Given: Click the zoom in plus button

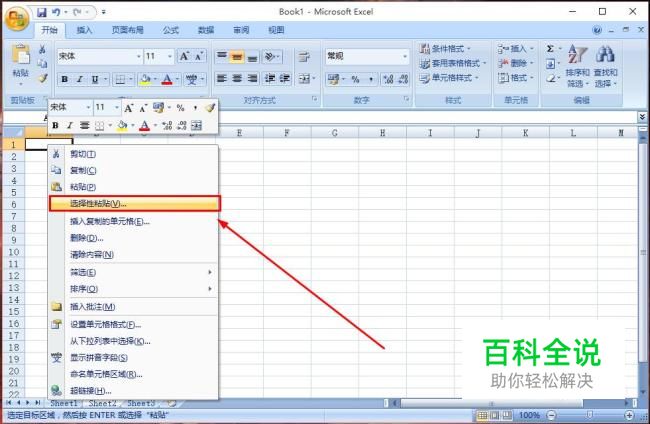Looking at the screenshot, I should tap(629, 415).
